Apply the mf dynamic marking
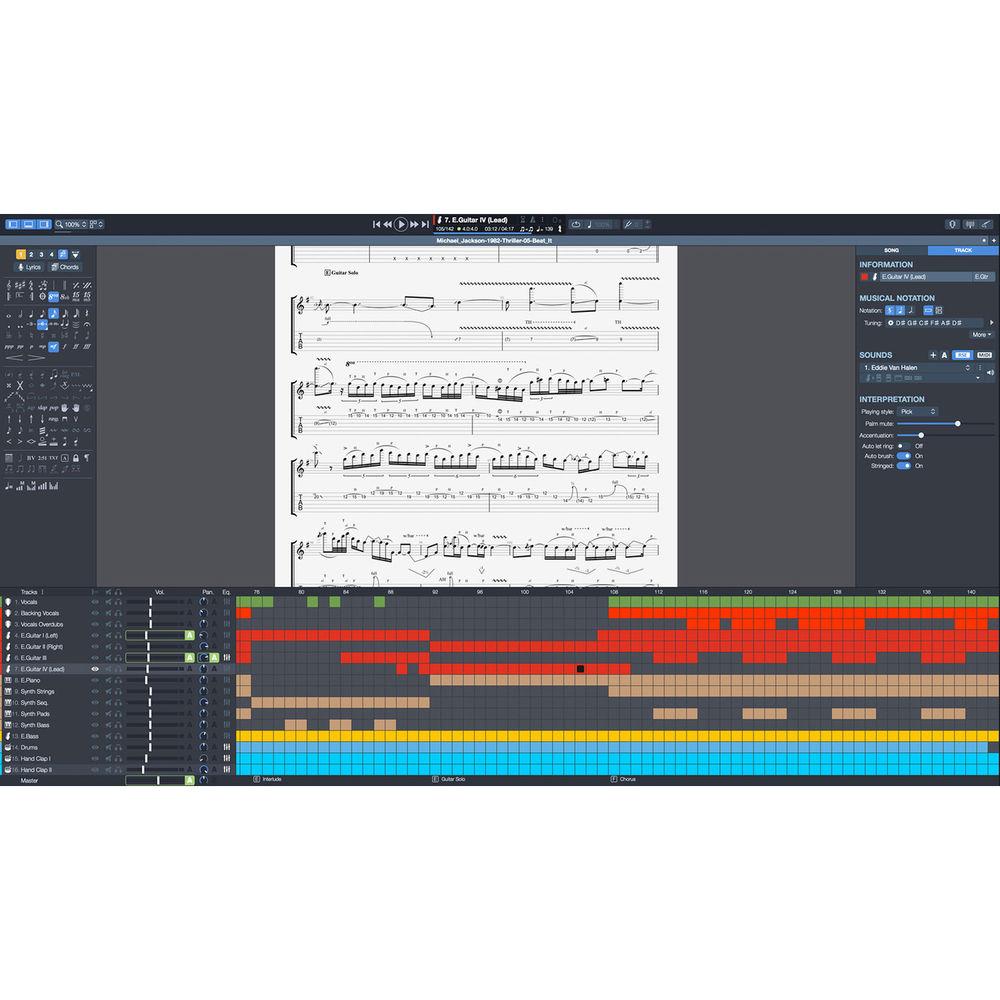 click(53, 346)
